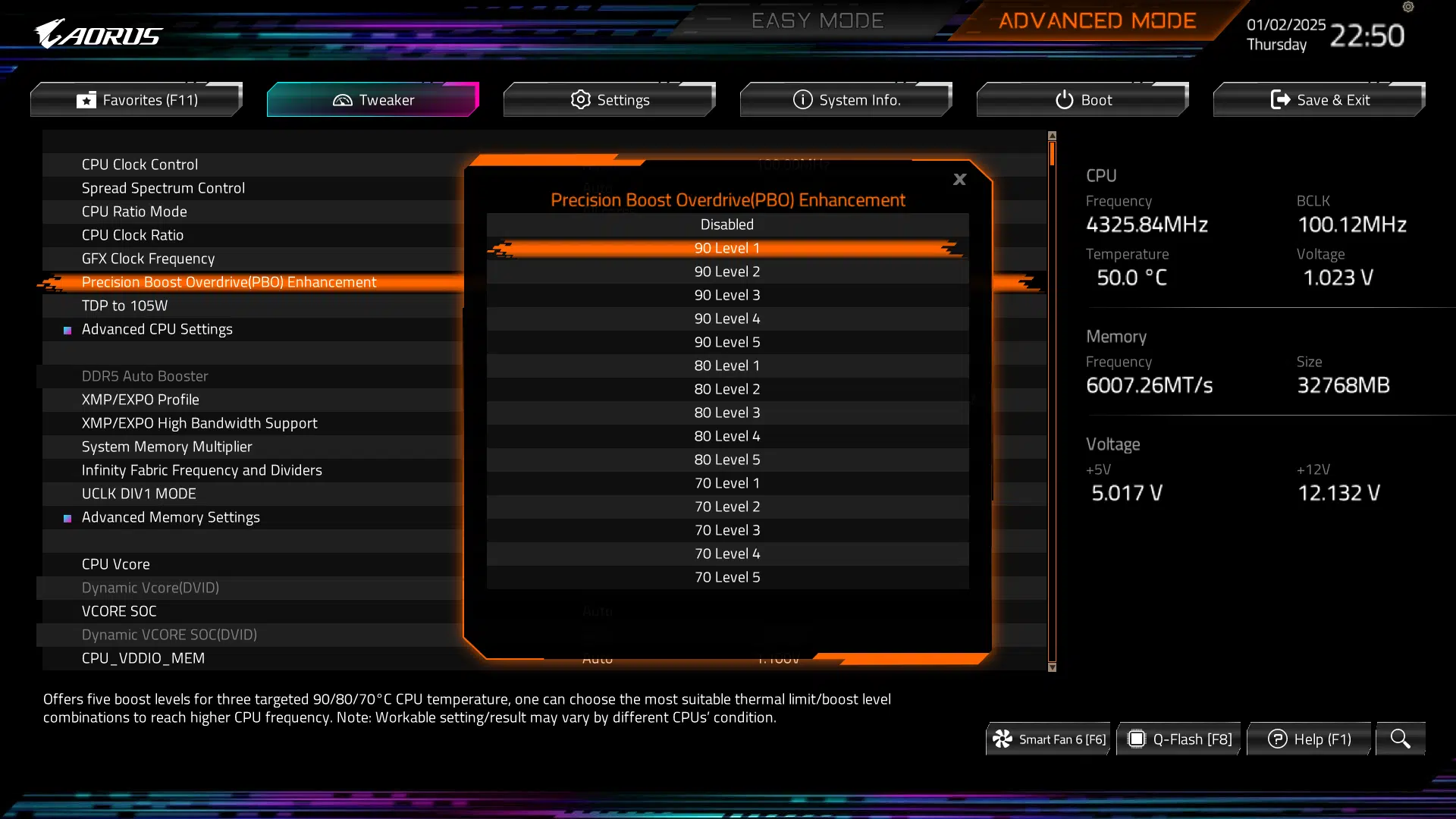Pick 80 Level 5 option
This screenshot has width=1456, height=819.
727,460
